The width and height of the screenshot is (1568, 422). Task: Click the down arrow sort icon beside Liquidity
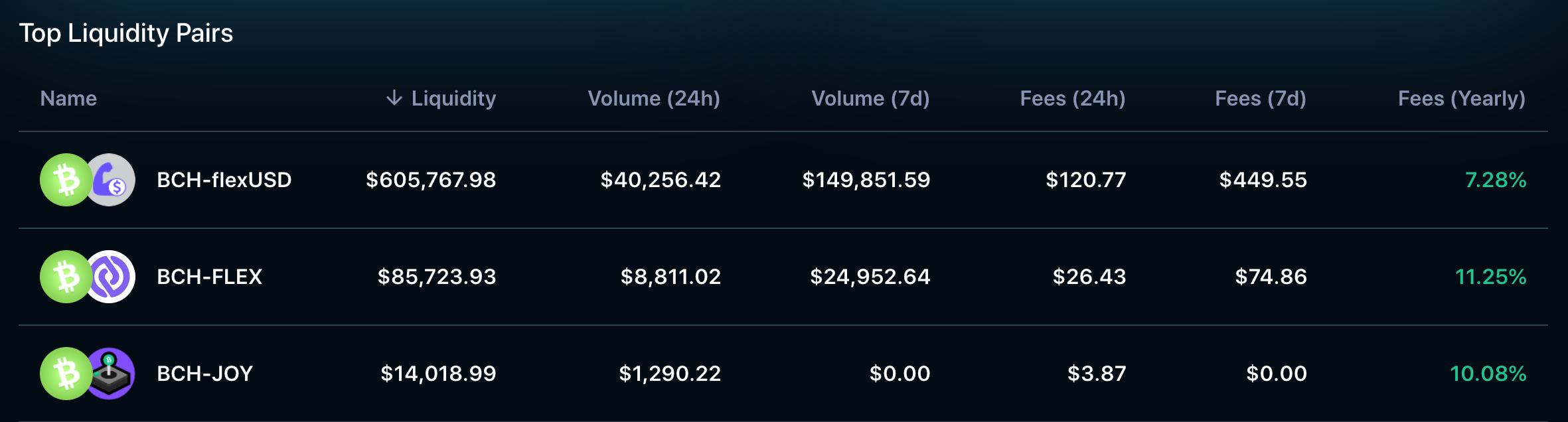click(394, 98)
